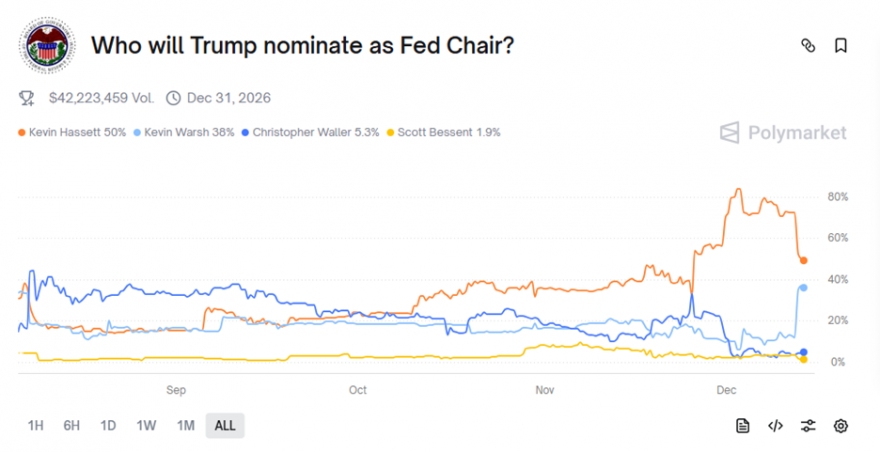The width and height of the screenshot is (880, 452).
Task: Open chart settings gear icon
Action: [841, 426]
